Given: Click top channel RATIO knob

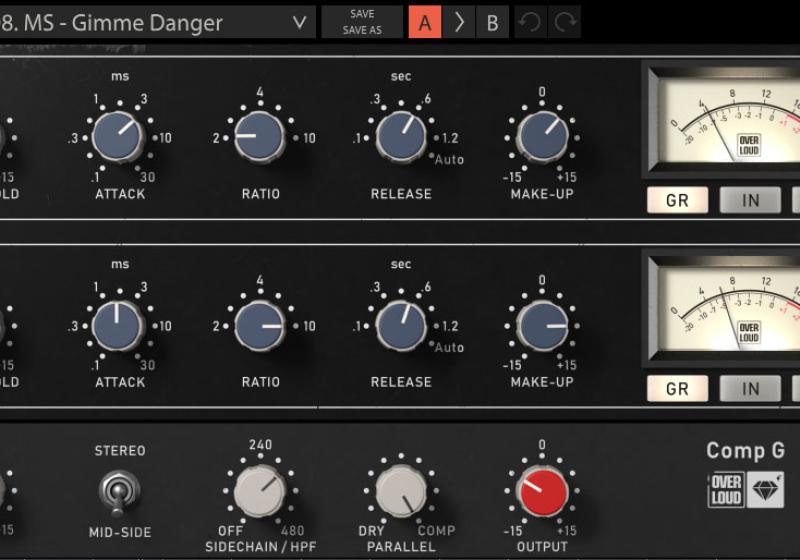Looking at the screenshot, I should (x=260, y=137).
